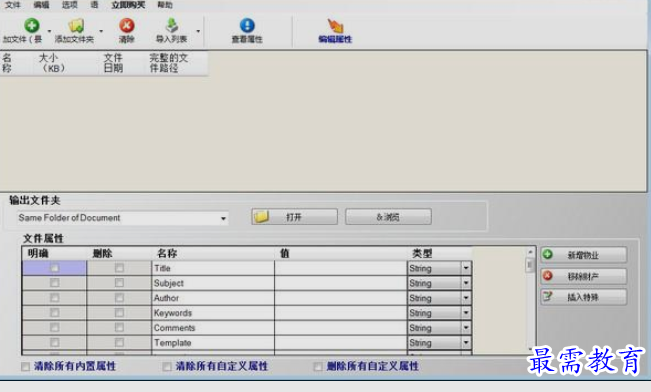Open the type dropdown for Template row
The width and height of the screenshot is (651, 392).
pyautogui.click(x=466, y=343)
